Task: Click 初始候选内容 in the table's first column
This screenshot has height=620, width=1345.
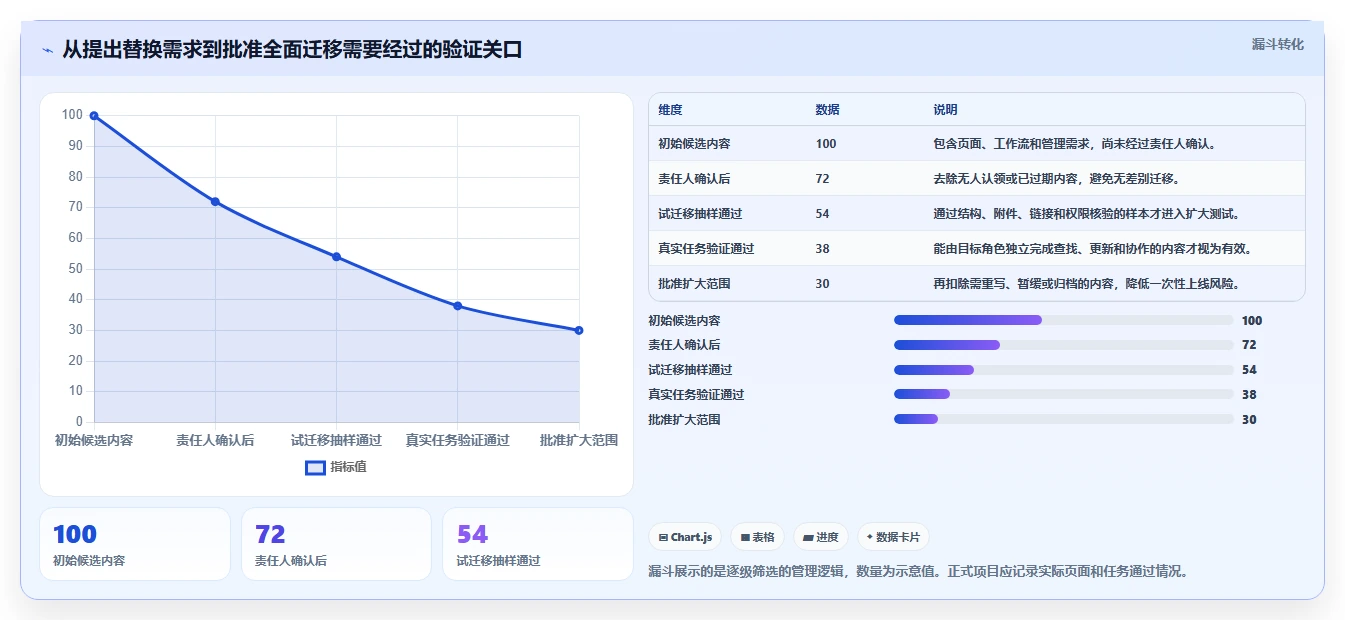Action: pos(694,144)
